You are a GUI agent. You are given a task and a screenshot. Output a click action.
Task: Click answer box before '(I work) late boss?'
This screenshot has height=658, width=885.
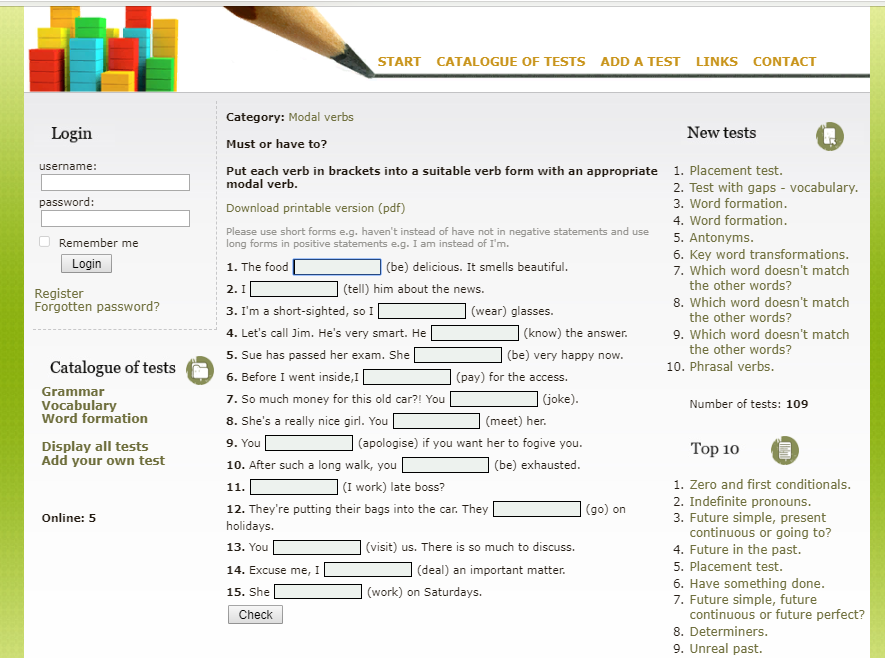tap(294, 487)
